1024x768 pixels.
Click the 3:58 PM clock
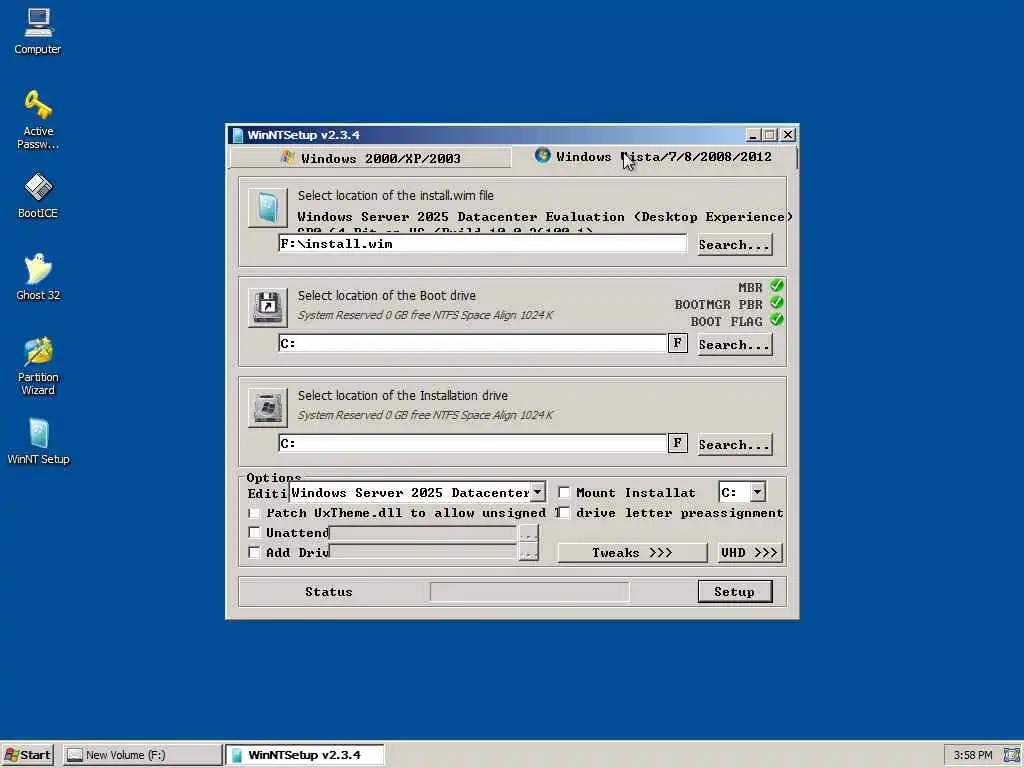point(972,755)
